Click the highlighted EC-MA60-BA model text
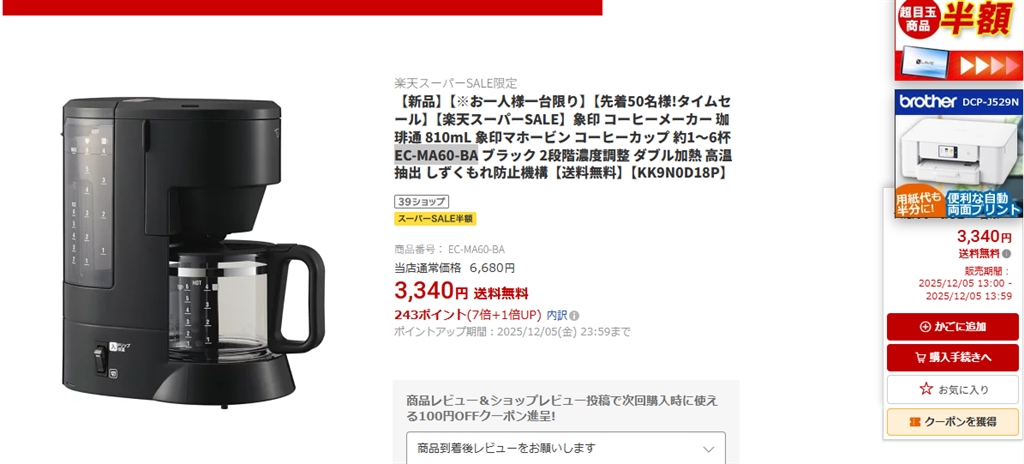 [436, 156]
